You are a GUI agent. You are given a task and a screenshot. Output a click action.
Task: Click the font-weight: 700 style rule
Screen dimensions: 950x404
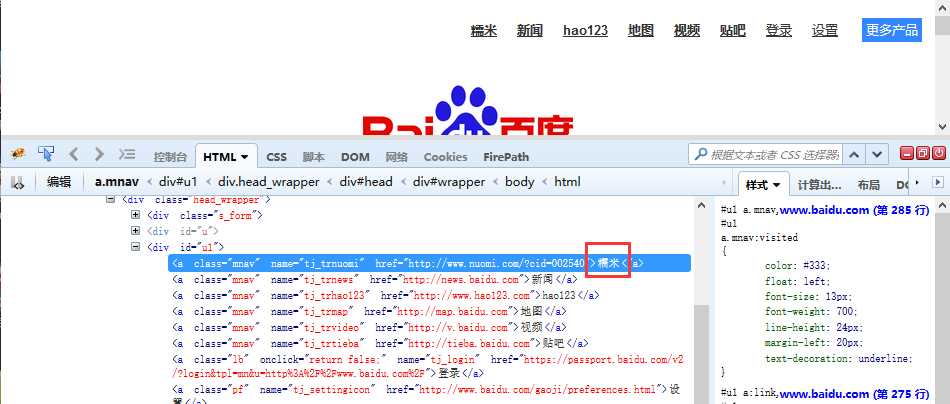click(x=811, y=311)
